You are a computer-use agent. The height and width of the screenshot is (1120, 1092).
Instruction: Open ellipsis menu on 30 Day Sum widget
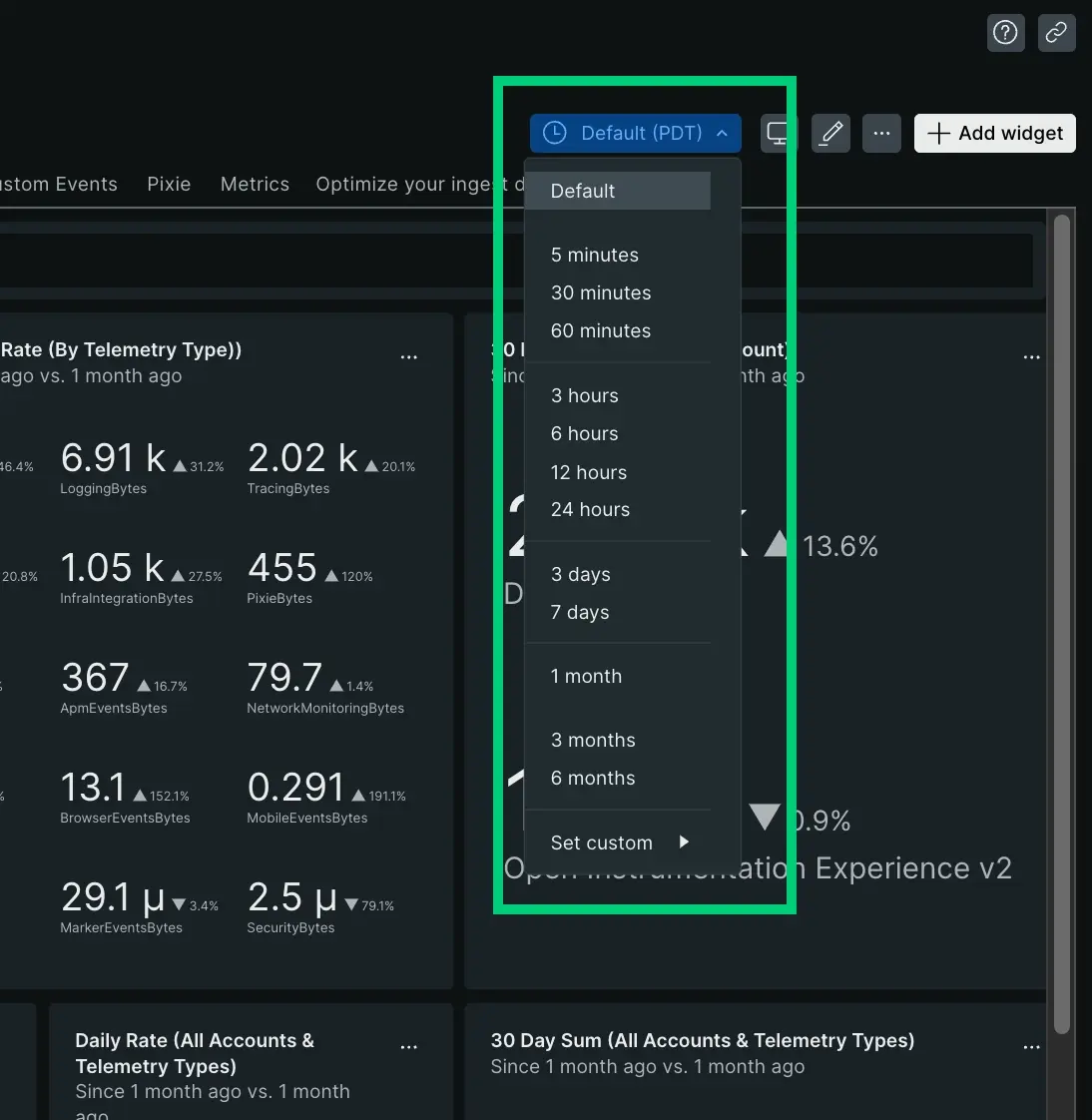pyautogui.click(x=1032, y=1047)
